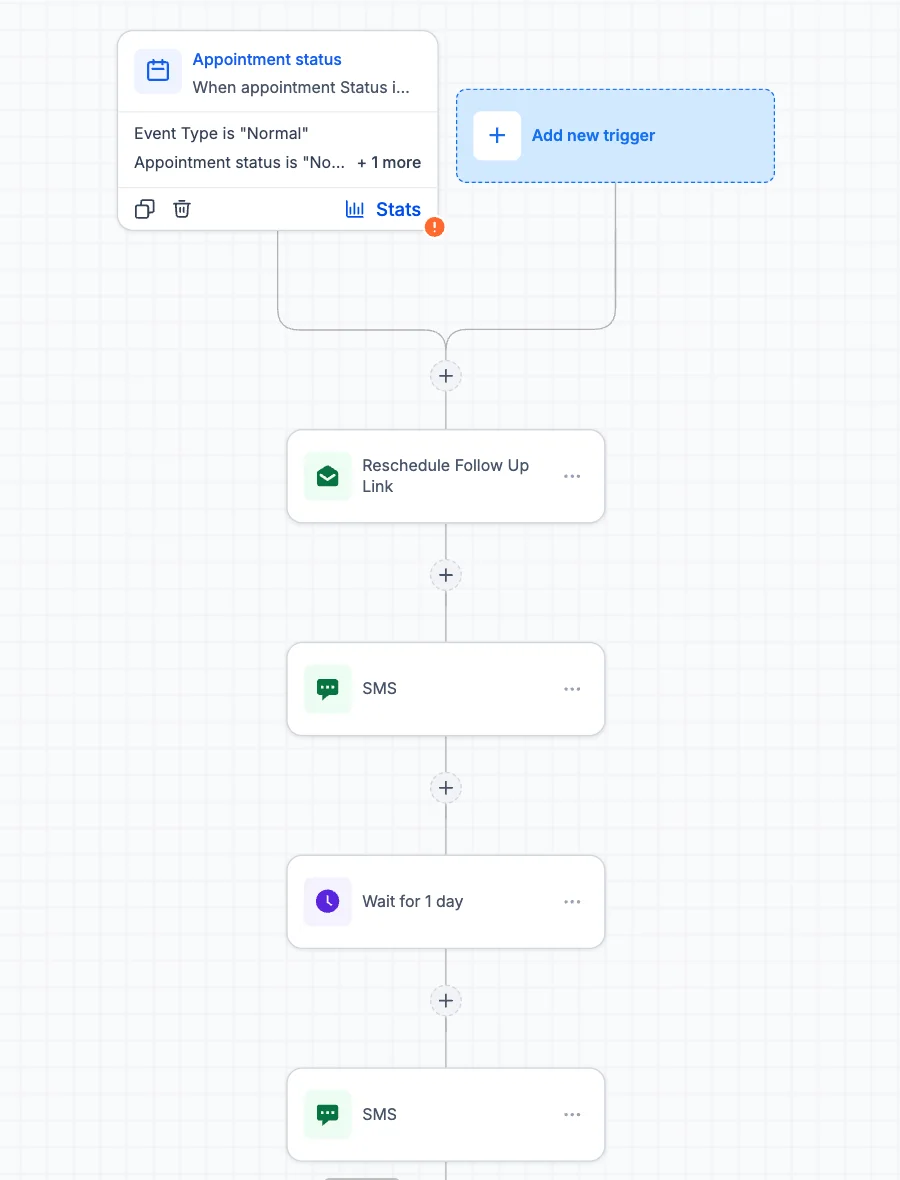Viewport: 900px width, 1180px height.
Task: Open the Wait for 1 day step
Action: [x=445, y=902]
